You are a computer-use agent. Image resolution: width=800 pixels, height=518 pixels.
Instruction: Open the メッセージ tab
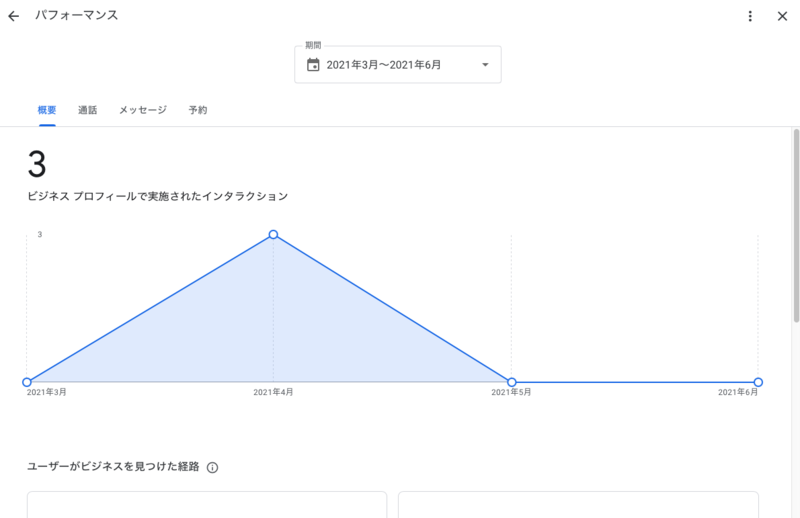point(143,110)
